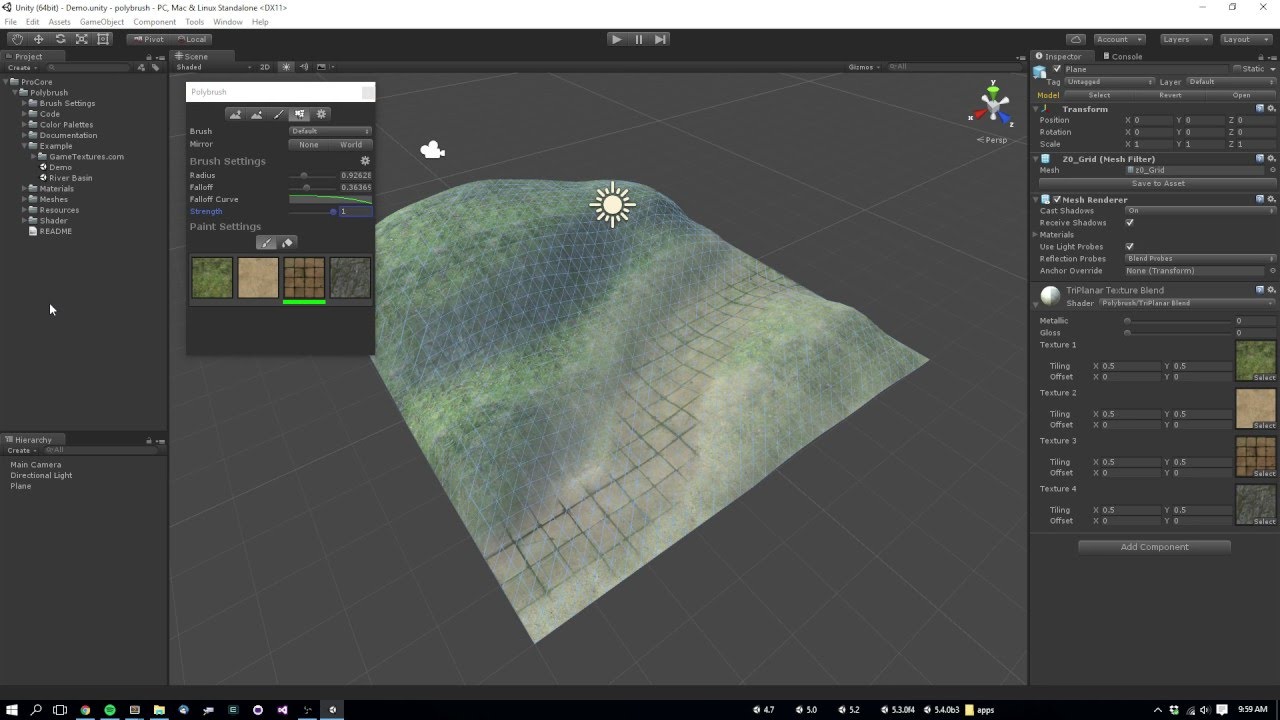
Task: Open the Layout dropdown in toolbar
Action: 1244,39
